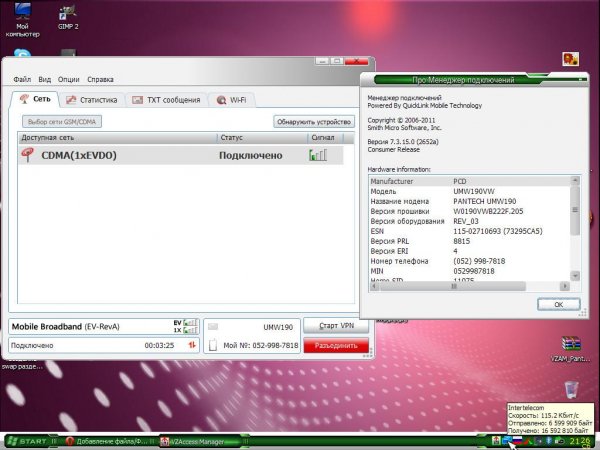Click the hardware list vertical scrollbar thumb
Image resolution: width=600 pixels, height=450 pixels.
tap(575, 210)
